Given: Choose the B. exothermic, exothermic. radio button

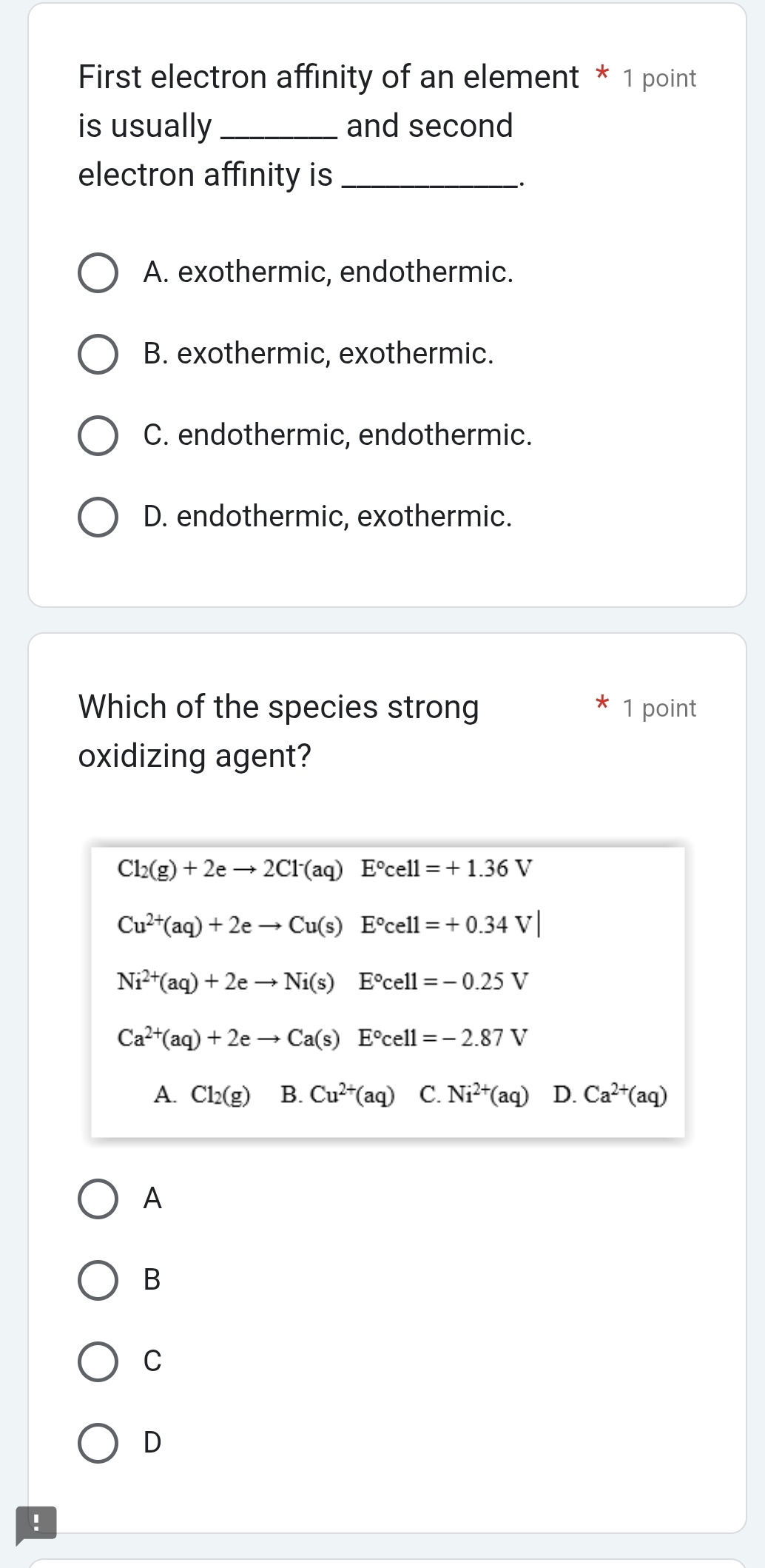Looking at the screenshot, I should tap(98, 355).
